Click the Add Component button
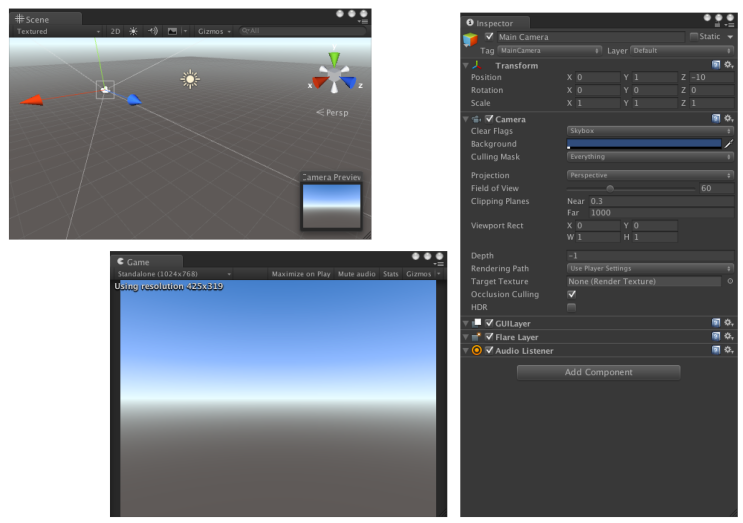 pos(598,372)
